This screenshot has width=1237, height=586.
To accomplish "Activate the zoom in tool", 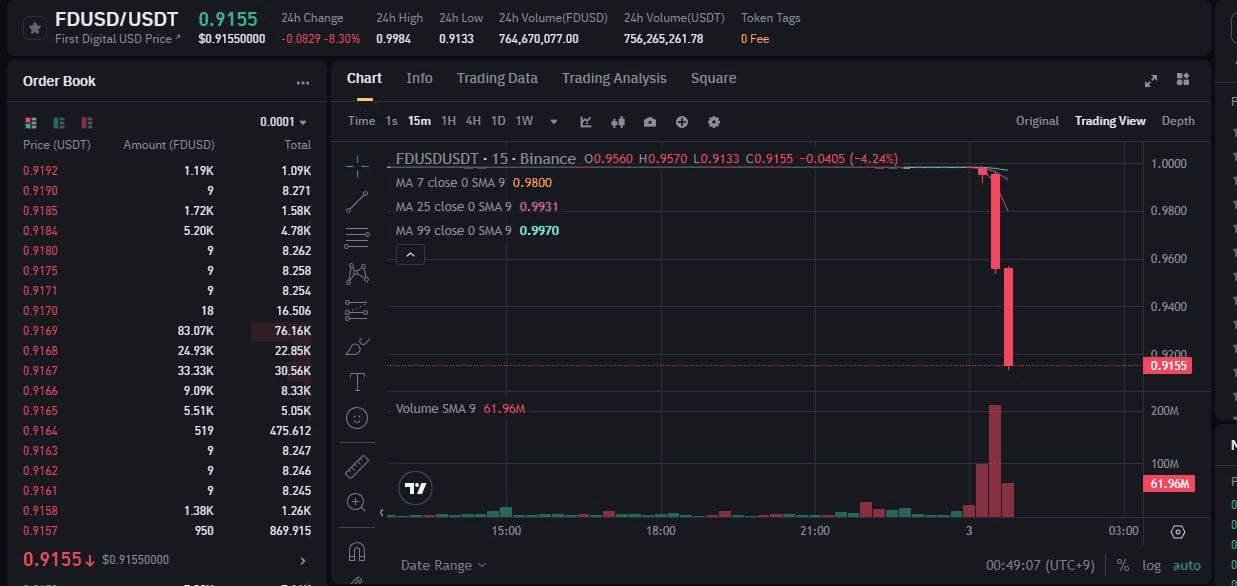I will click(357, 502).
